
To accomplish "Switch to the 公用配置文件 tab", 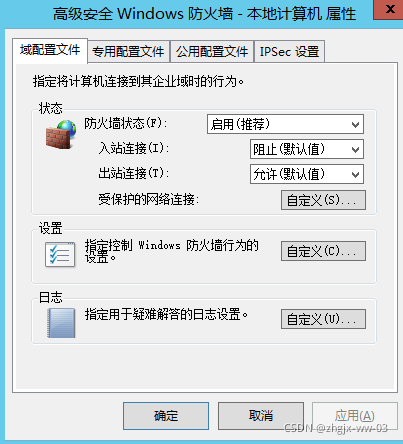I will [212, 52].
